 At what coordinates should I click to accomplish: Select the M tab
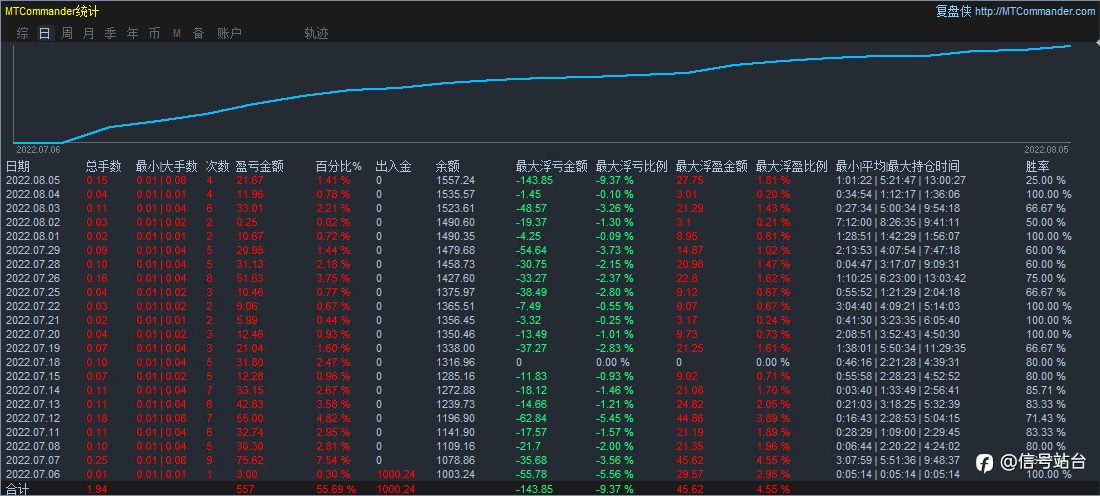[x=177, y=33]
